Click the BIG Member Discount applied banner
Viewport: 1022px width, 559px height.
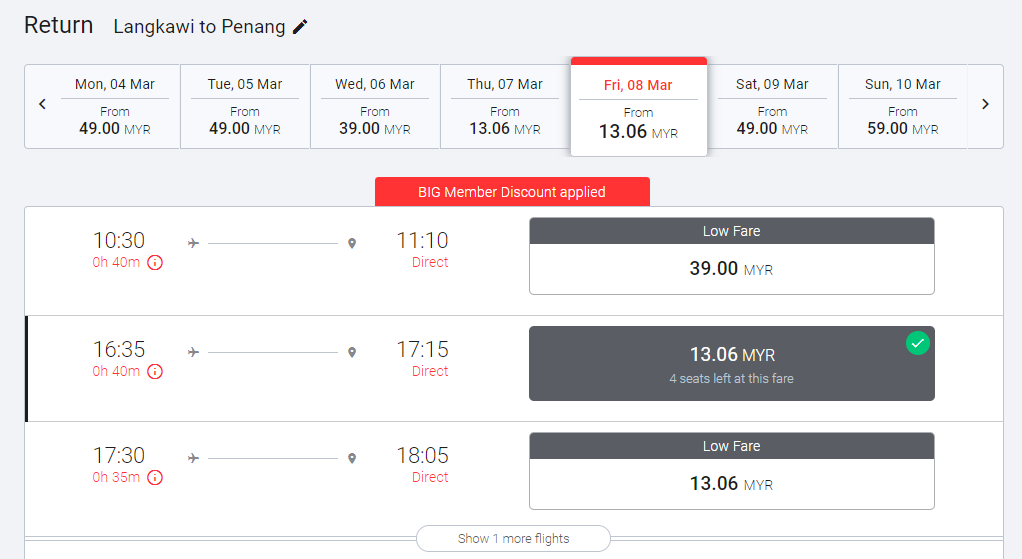512,192
